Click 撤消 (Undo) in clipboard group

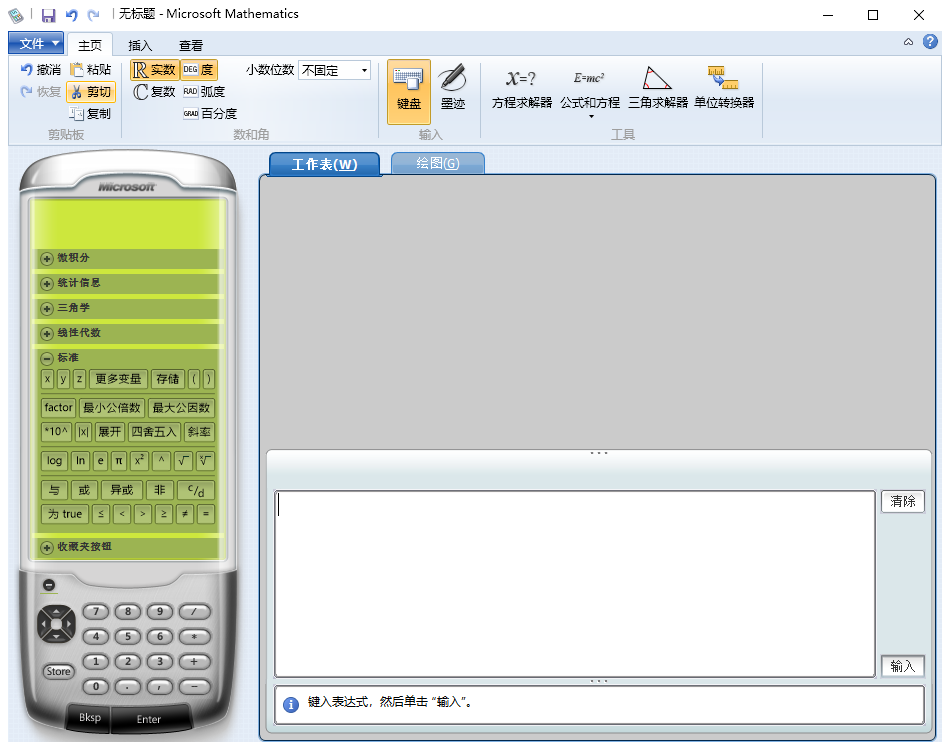[x=41, y=70]
